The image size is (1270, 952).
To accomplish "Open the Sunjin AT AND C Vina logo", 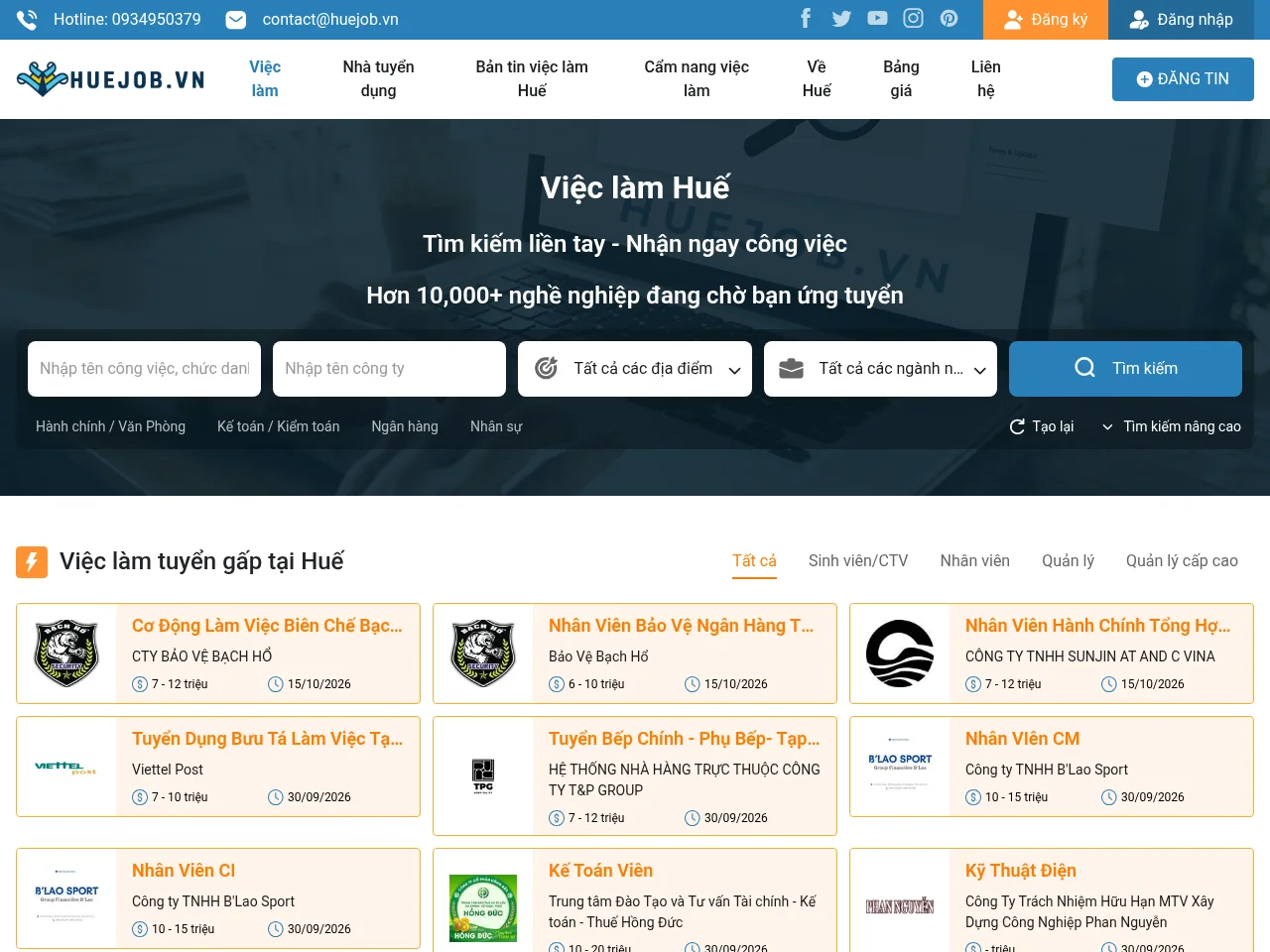I will (x=900, y=654).
